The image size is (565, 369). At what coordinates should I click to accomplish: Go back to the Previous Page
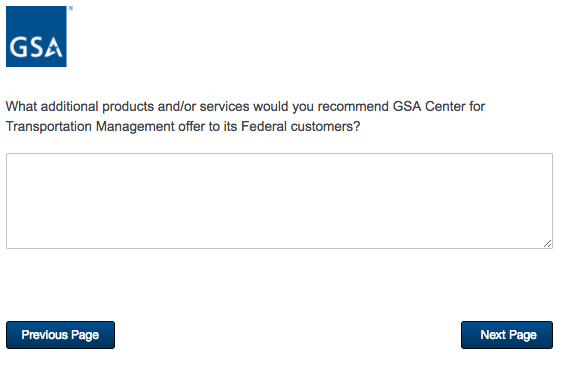coord(60,335)
